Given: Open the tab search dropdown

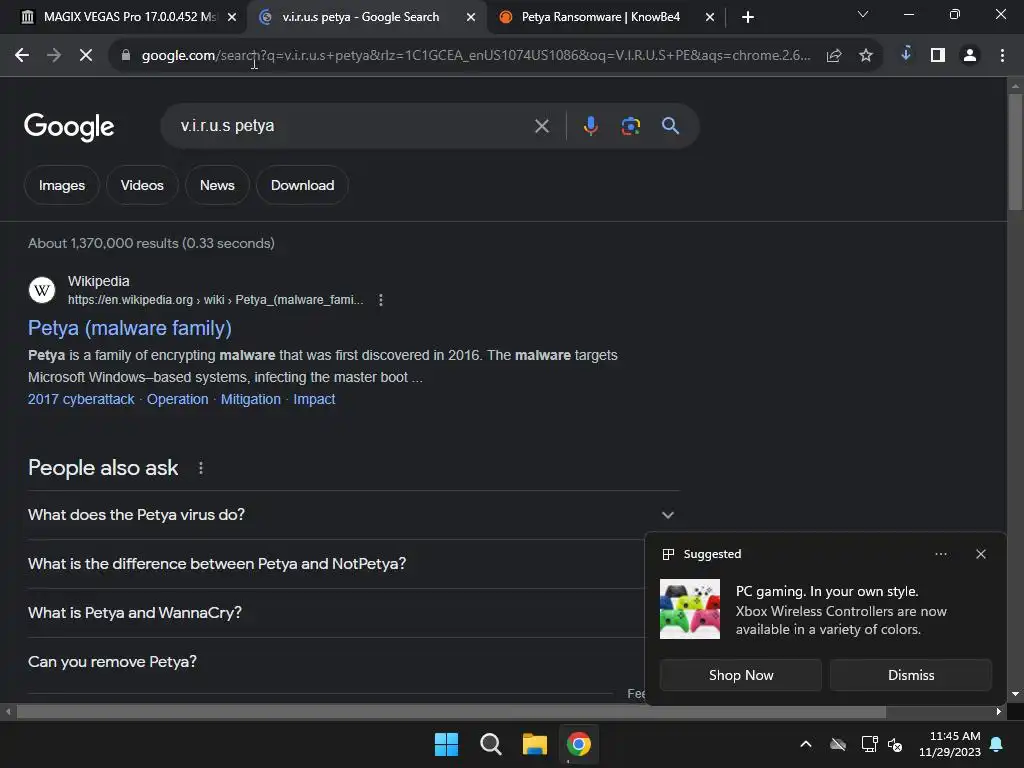Looking at the screenshot, I should pos(863,14).
